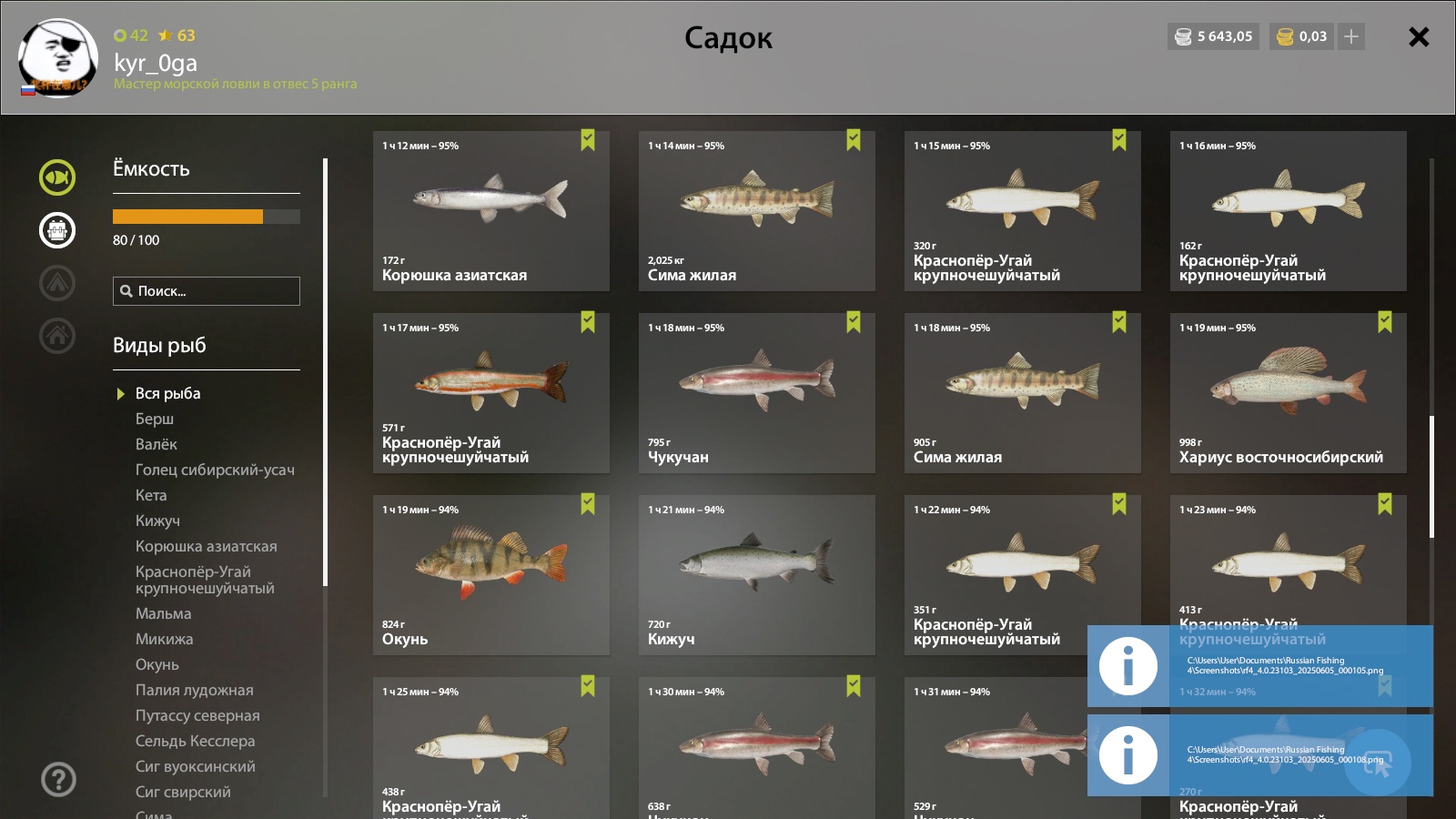Toggle the green mark on Окунь card
This screenshot has height=819, width=1456.
coord(588,504)
